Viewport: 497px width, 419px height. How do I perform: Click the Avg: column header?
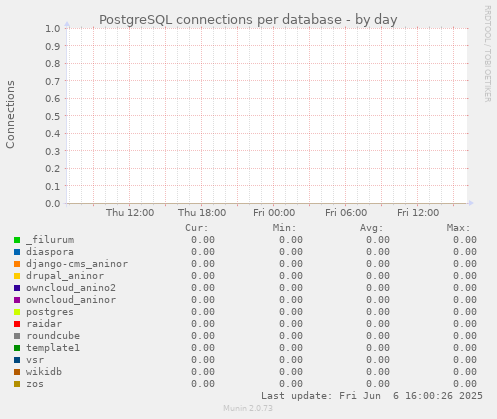[371, 228]
